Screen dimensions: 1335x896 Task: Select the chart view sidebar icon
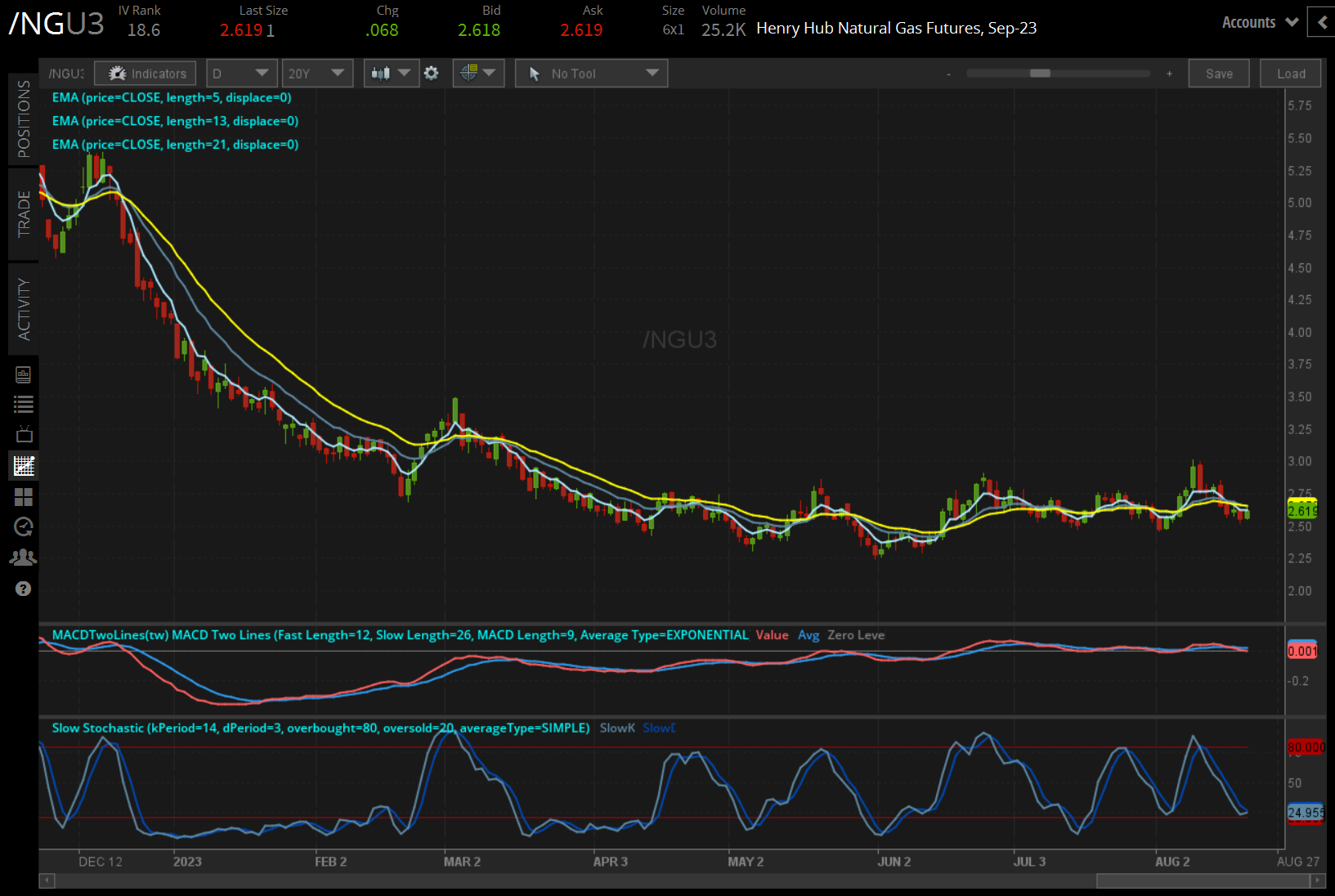tap(24, 466)
